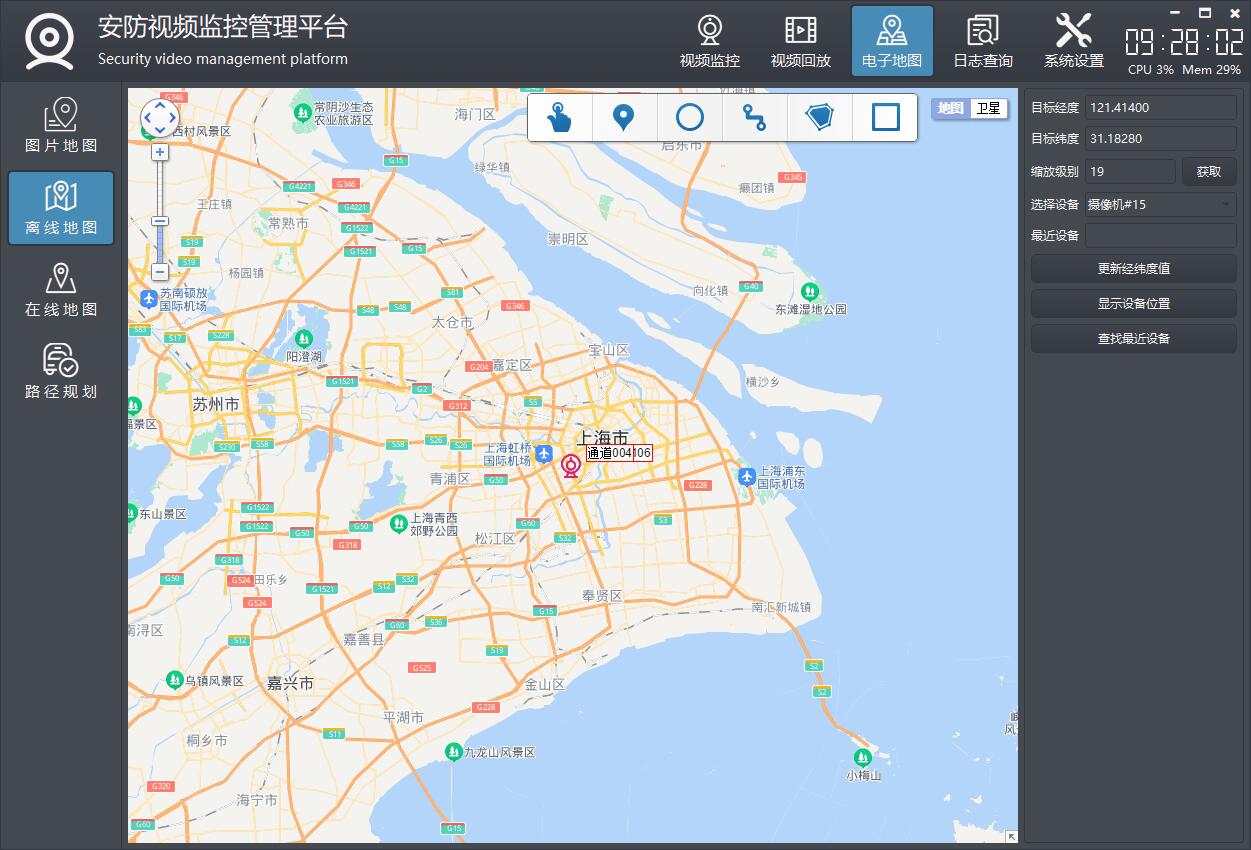Click the 显示设备位置 button
1251x850 pixels.
pyautogui.click(x=1133, y=303)
